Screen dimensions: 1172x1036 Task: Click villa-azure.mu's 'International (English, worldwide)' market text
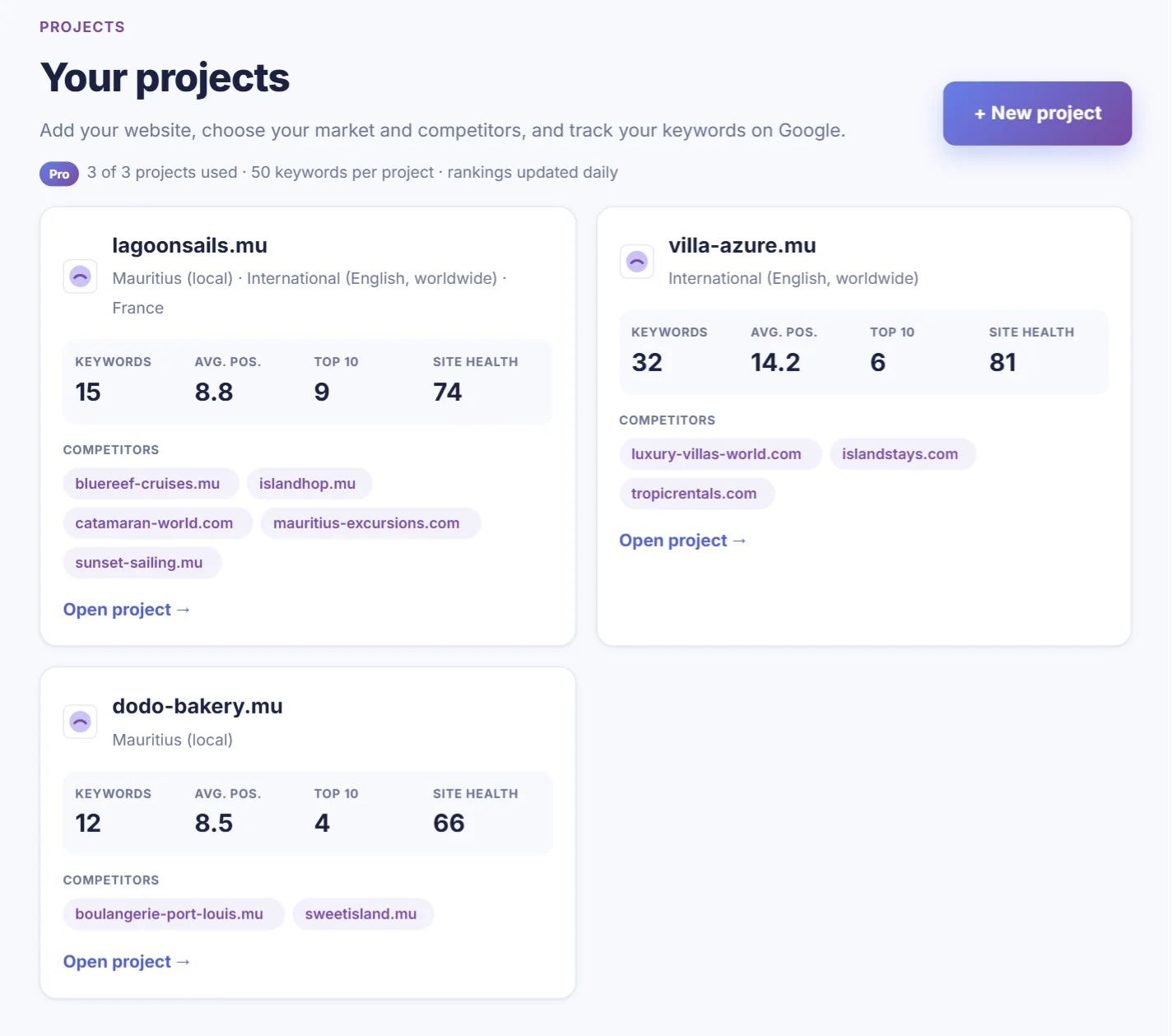[793, 278]
